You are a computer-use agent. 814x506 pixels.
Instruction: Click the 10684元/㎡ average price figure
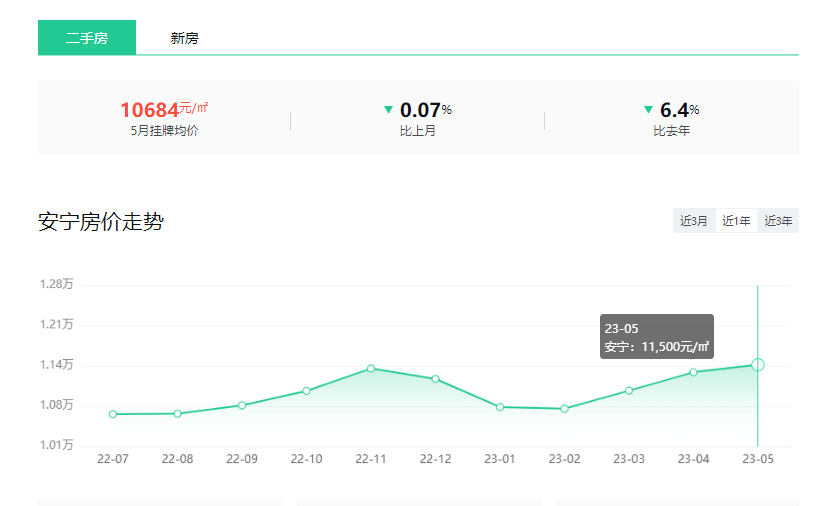[x=163, y=109]
